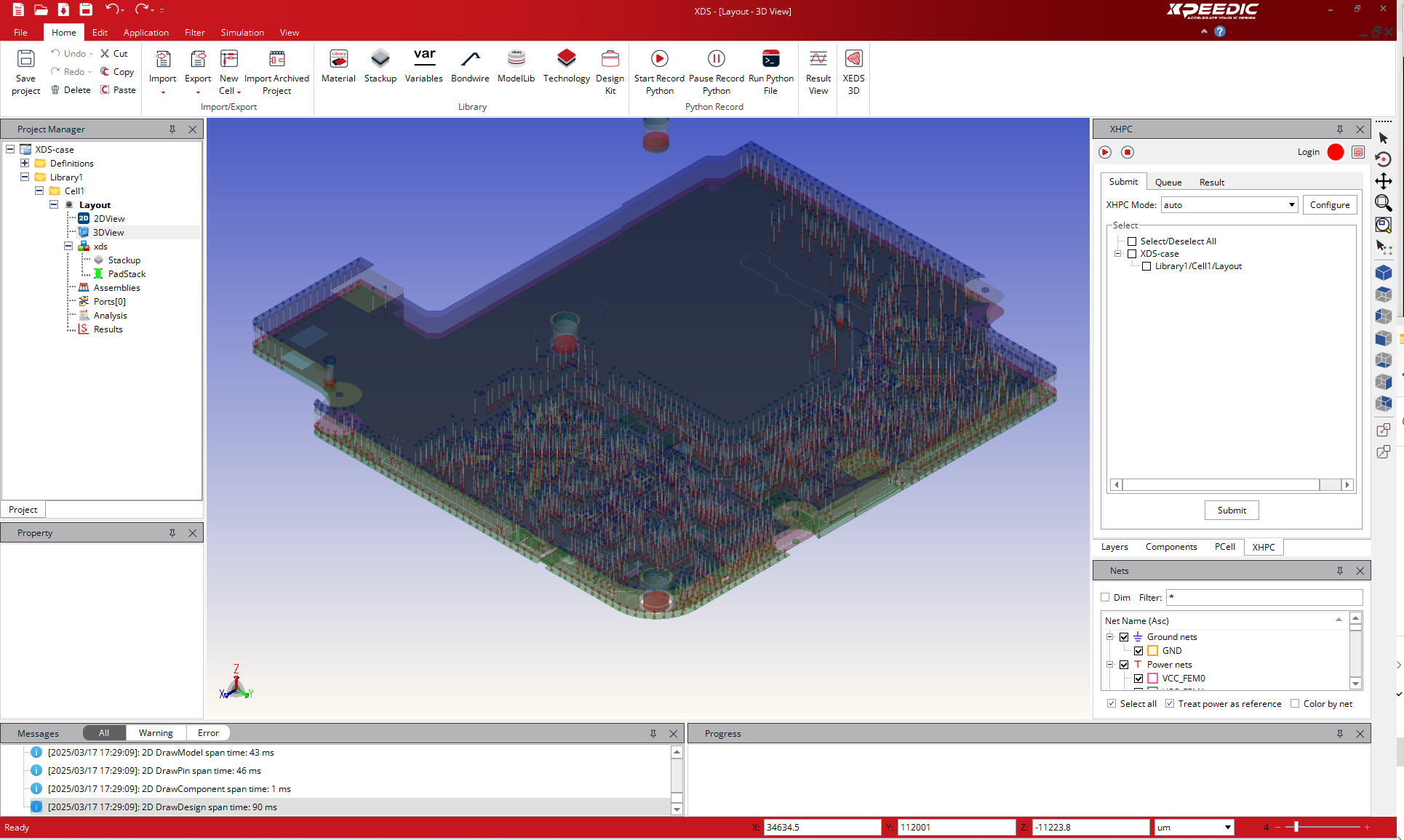The image size is (1404, 840).
Task: Open the Import dropdown
Action: pos(162,72)
